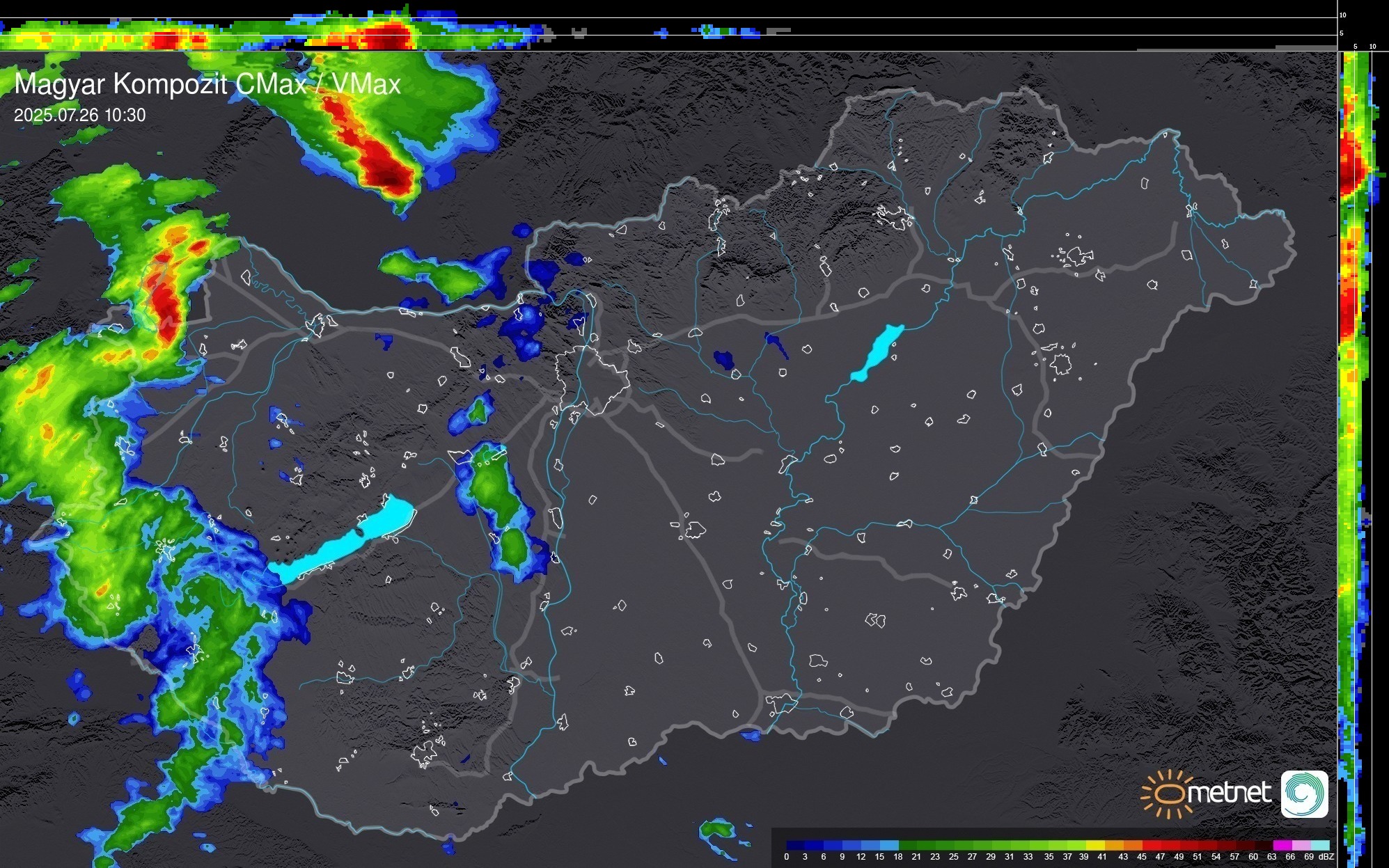1389x868 pixels.
Task: Click the dark blue 0 dBZ swatch
Action: [x=794, y=846]
